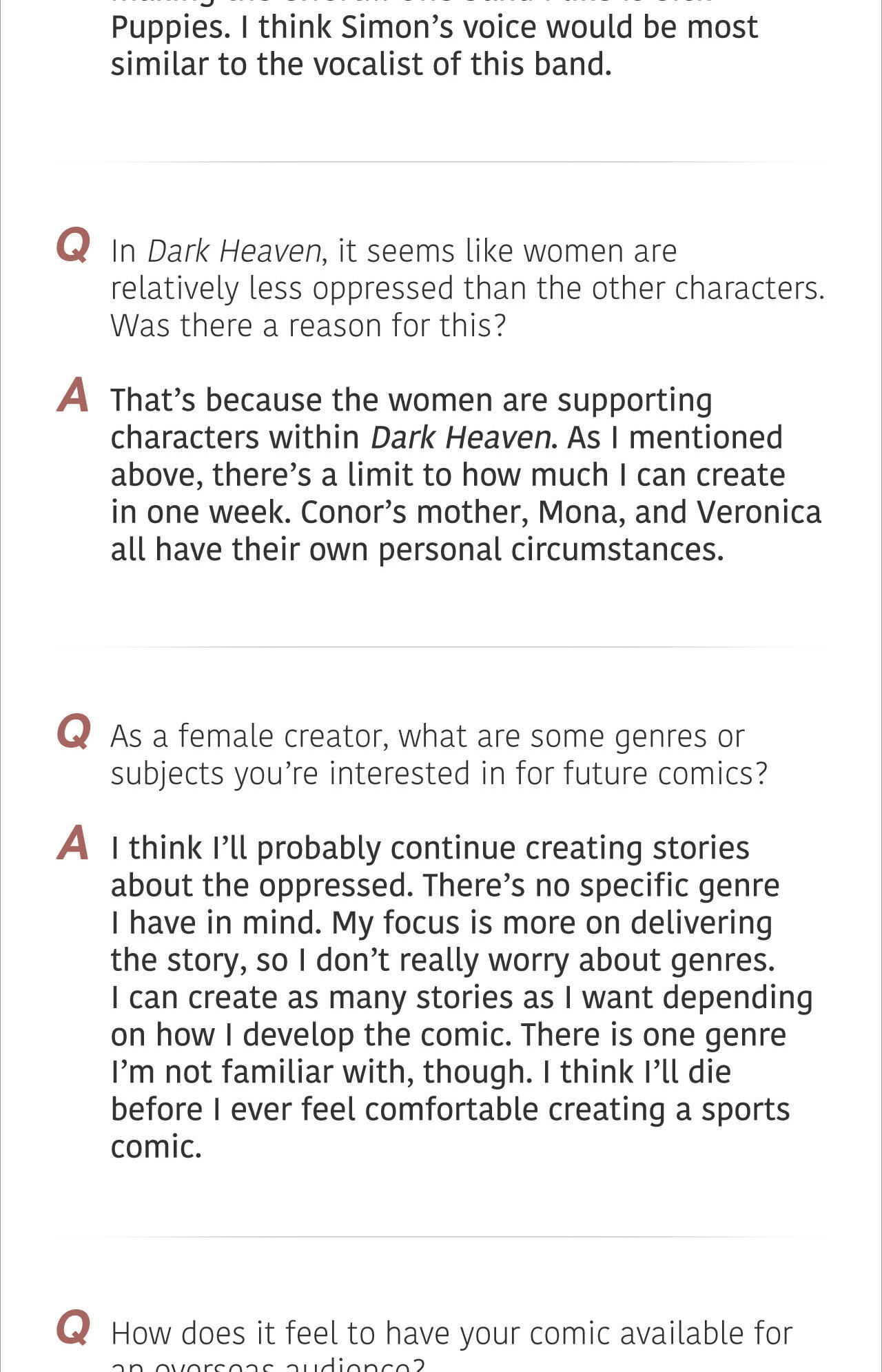The image size is (882, 1372).
Task: Click the divider line above the Dark Heaven question
Action: [441, 162]
